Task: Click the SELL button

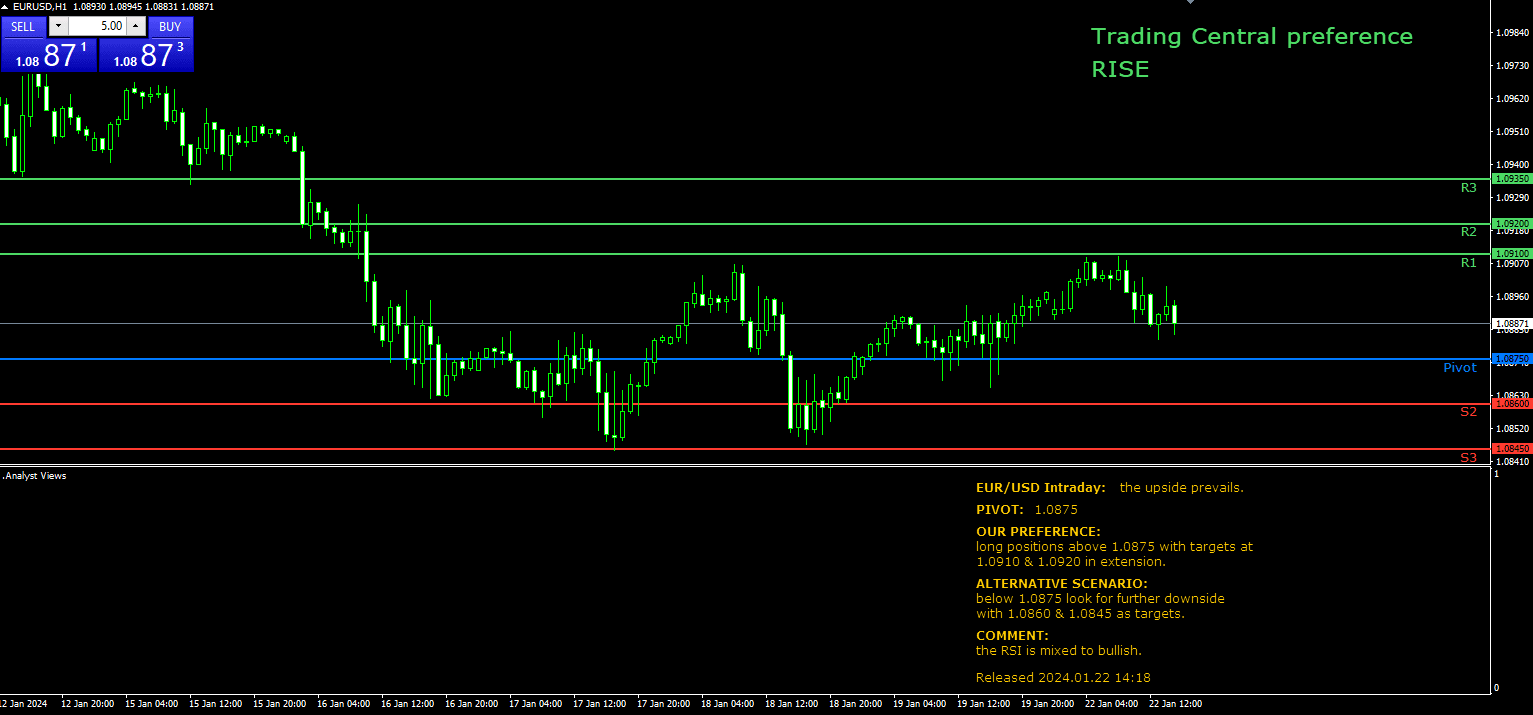Action: click(23, 27)
